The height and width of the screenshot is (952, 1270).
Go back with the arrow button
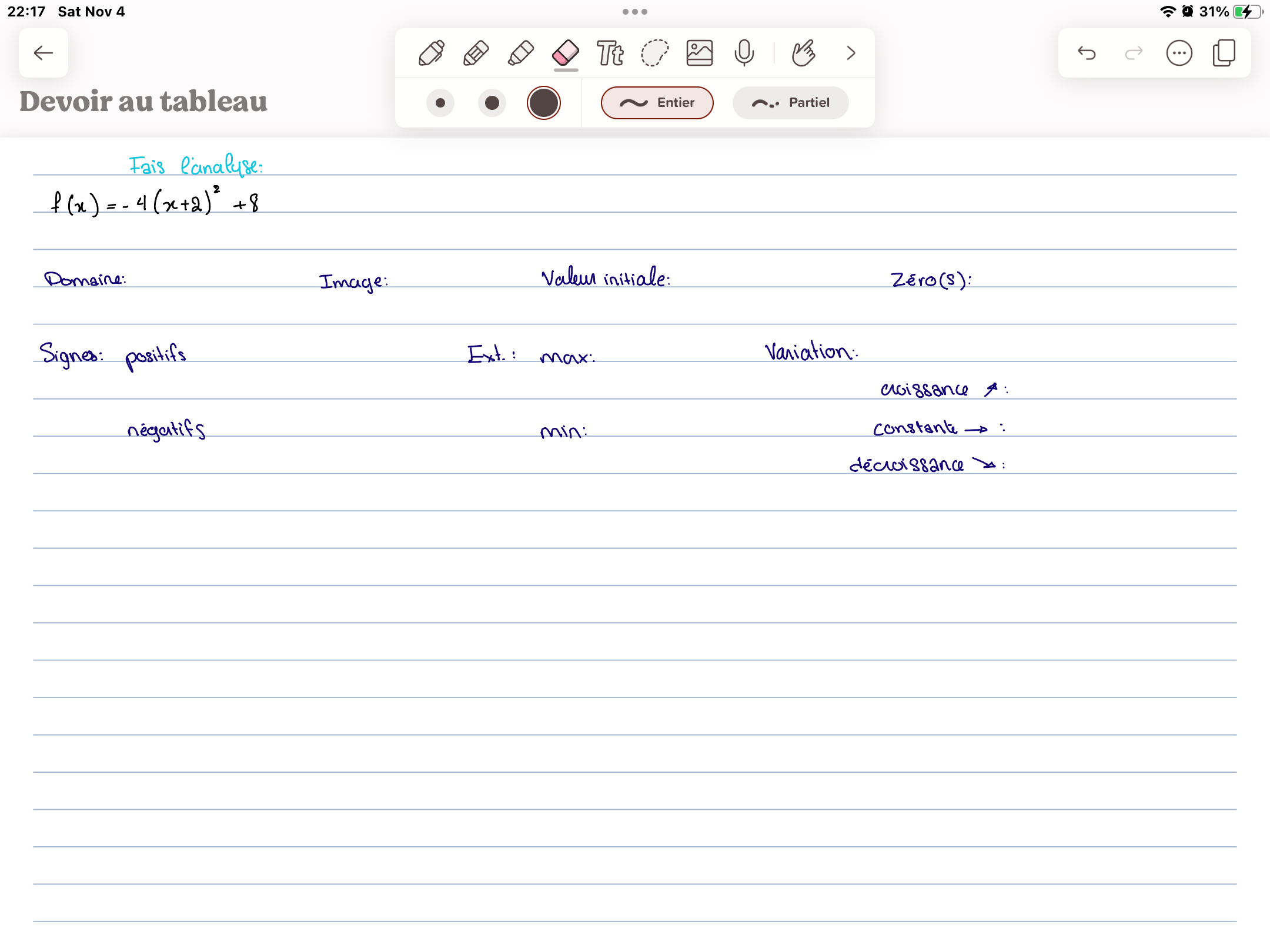(44, 53)
